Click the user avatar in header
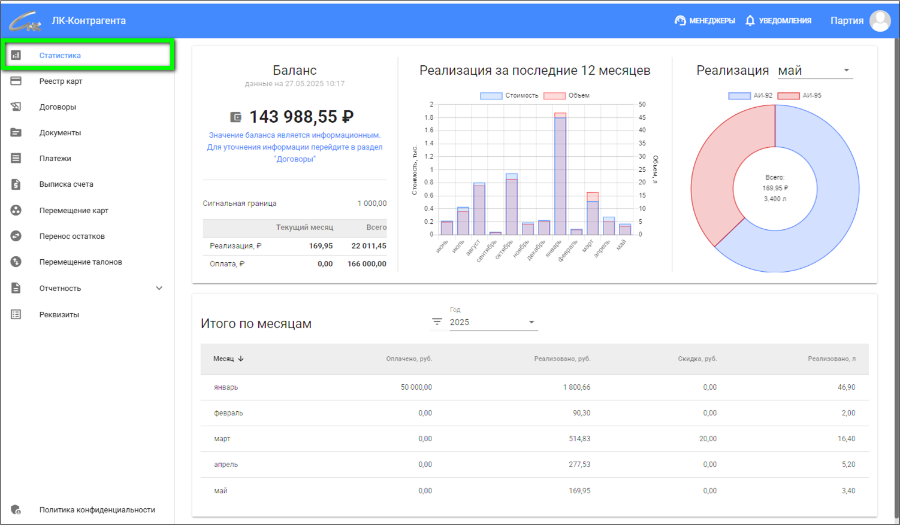This screenshot has height=525, width=900. [x=880, y=20]
